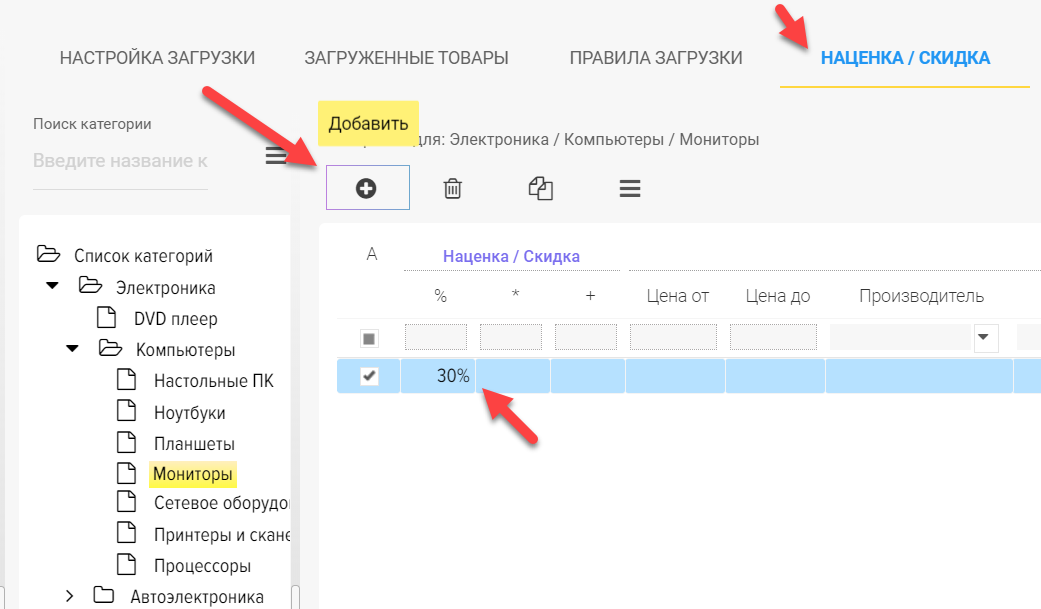
Task: Open the category search menu icon
Action: click(x=276, y=155)
